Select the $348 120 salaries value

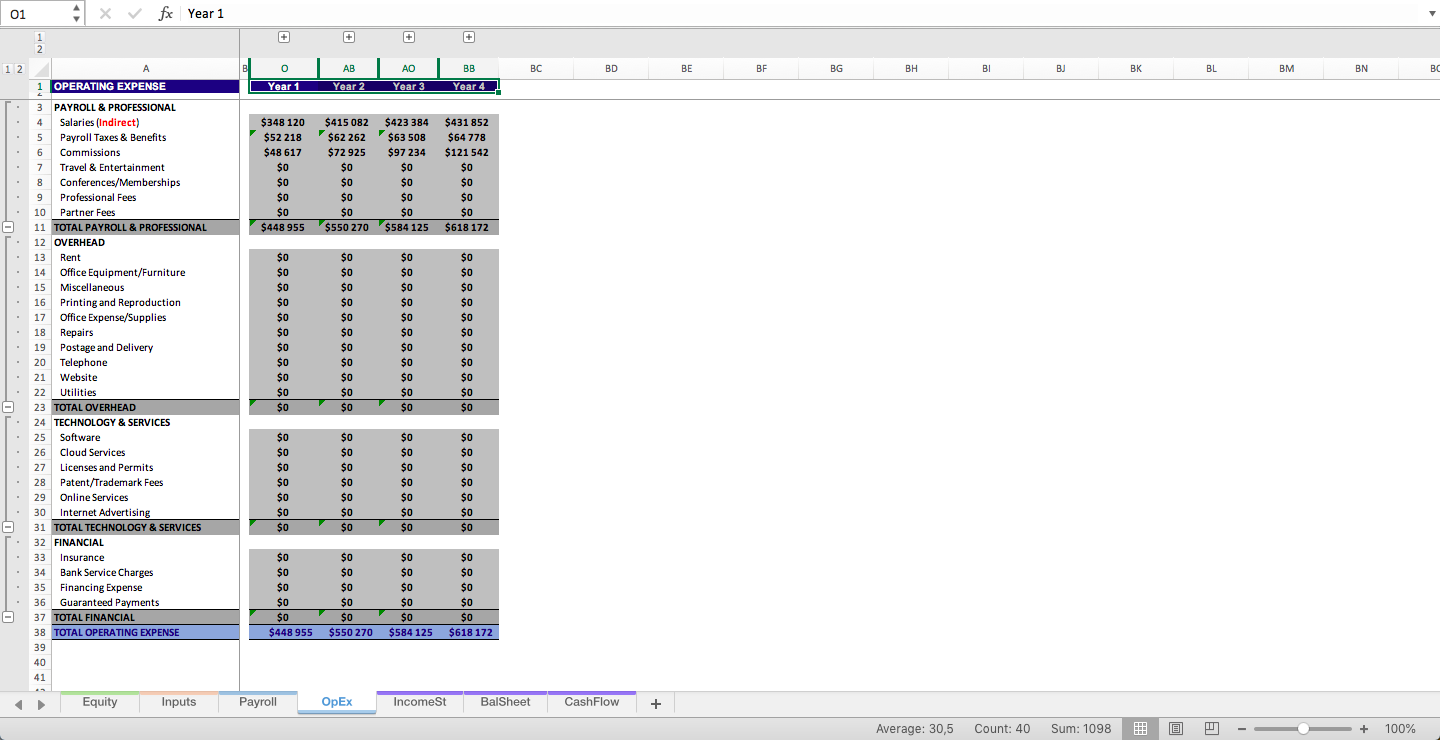(284, 122)
